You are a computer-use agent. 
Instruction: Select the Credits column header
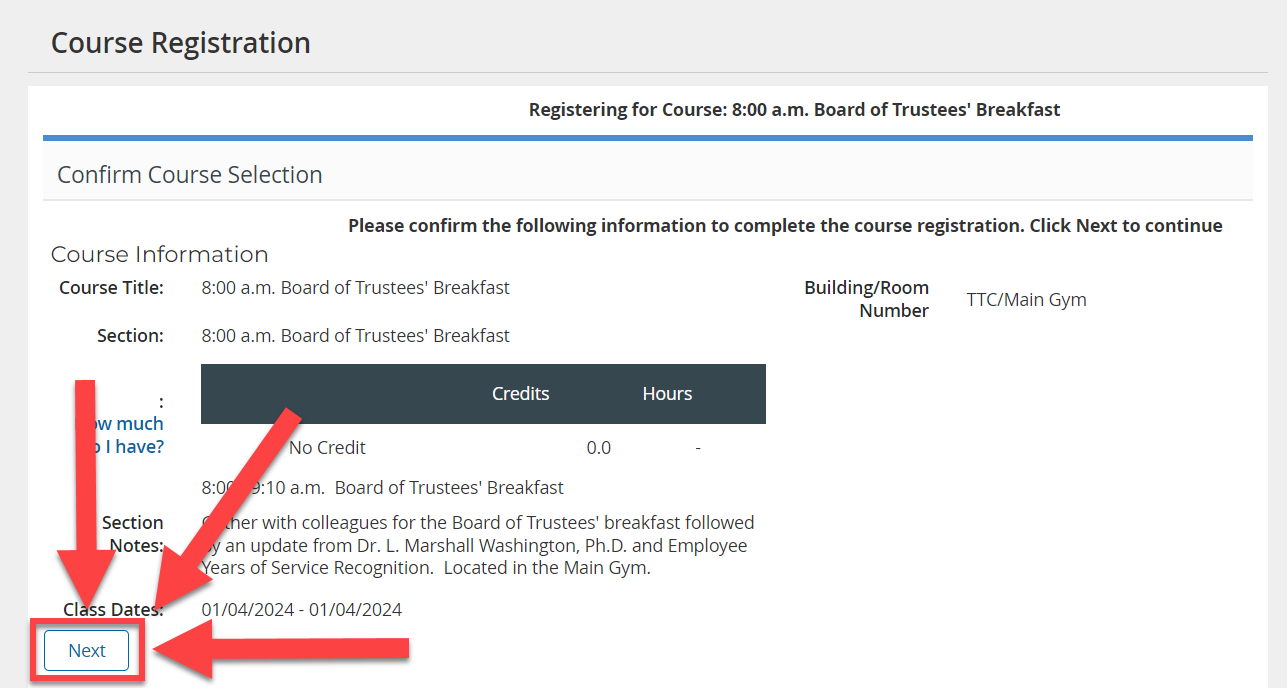pyautogui.click(x=521, y=394)
